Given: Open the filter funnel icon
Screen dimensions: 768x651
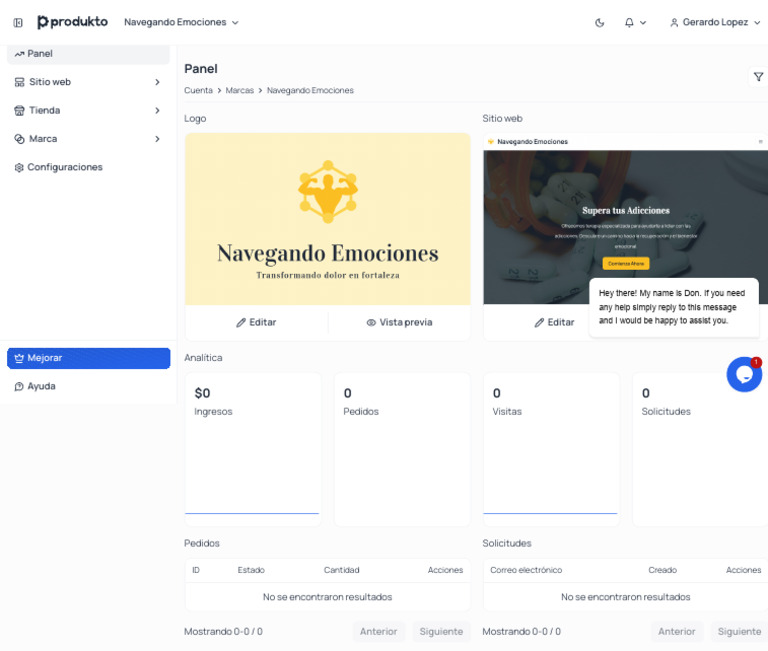Looking at the screenshot, I should pyautogui.click(x=758, y=77).
